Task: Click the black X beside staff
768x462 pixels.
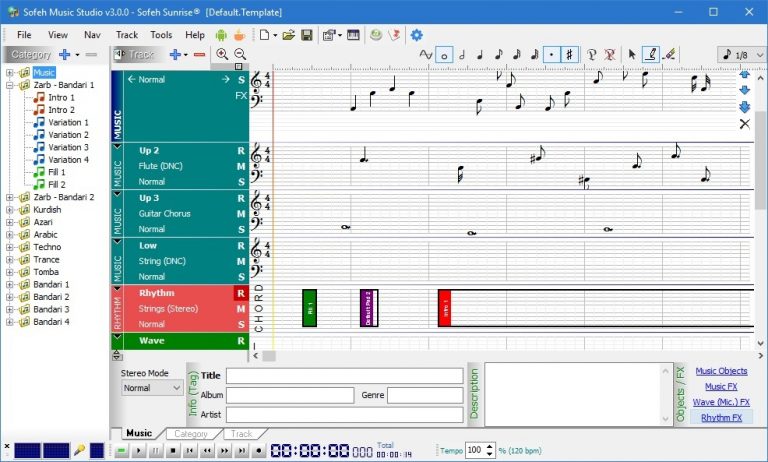Action: click(744, 124)
